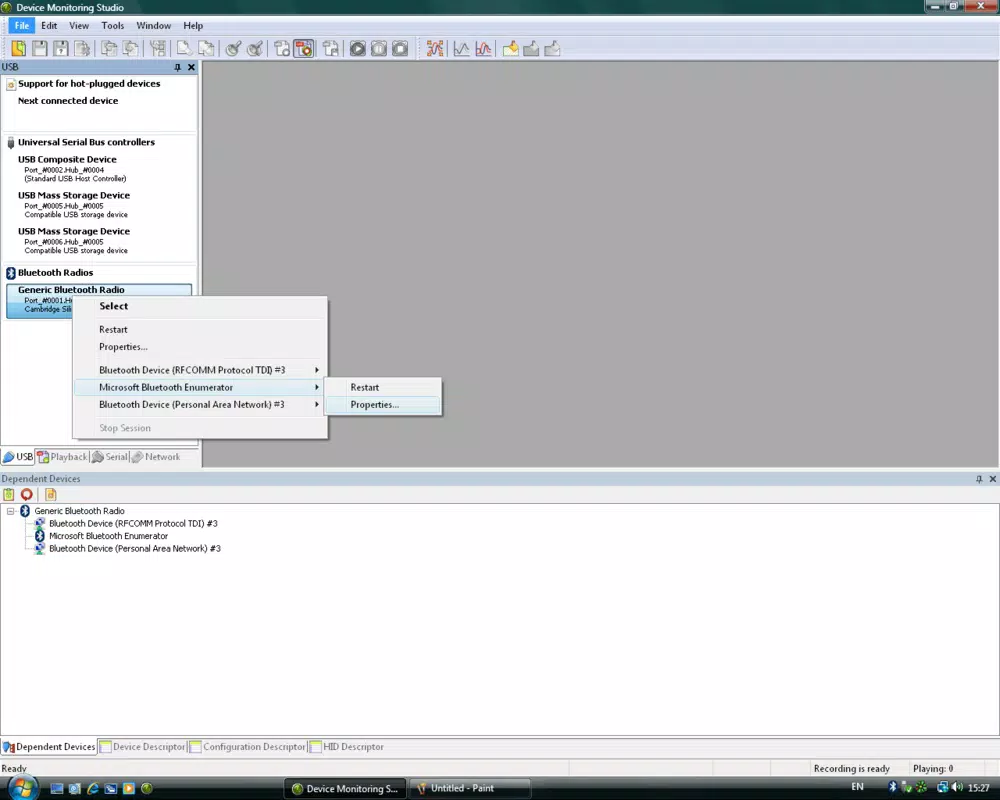The image size is (1000, 800).
Task: Click the Windows Start button
Action: click(x=21, y=787)
